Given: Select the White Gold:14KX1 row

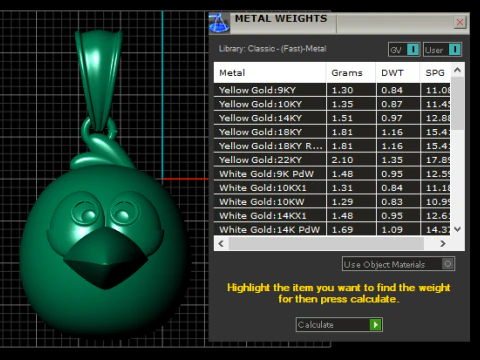Looking at the screenshot, I should [x=332, y=216].
